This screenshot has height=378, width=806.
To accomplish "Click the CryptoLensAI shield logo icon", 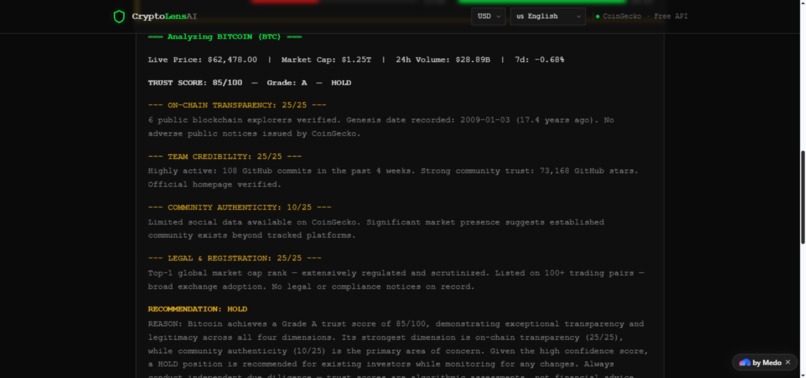I will (x=119, y=16).
